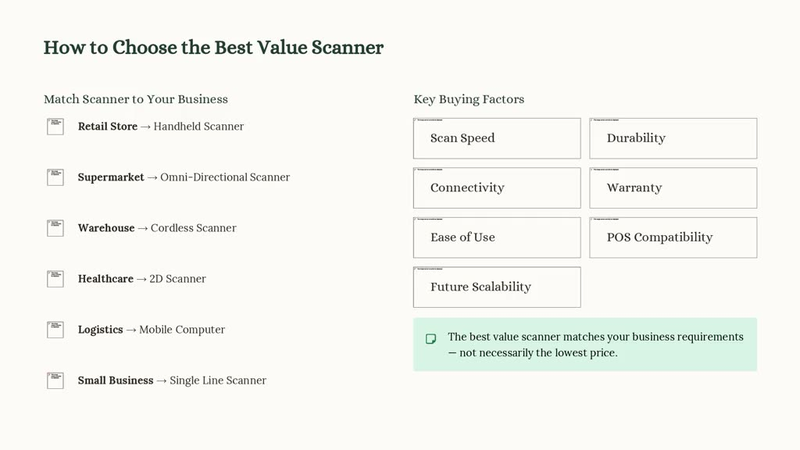Select the icon next to Logistics
The height and width of the screenshot is (450, 800).
click(x=55, y=330)
